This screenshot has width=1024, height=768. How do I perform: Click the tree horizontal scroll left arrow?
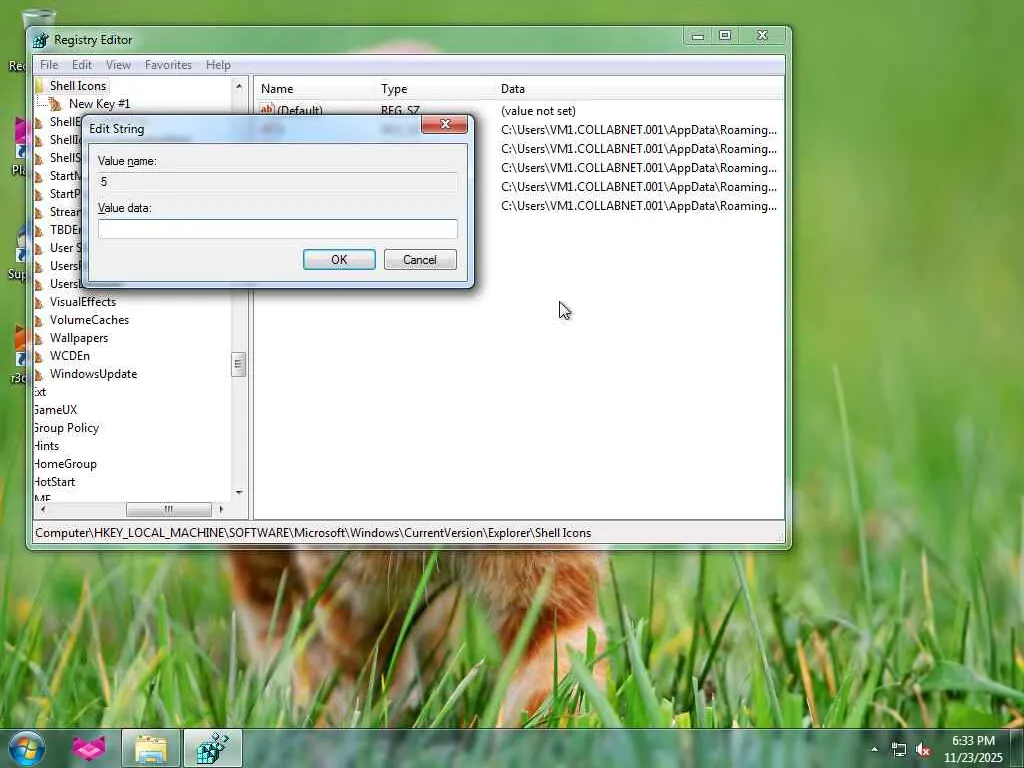(43, 509)
